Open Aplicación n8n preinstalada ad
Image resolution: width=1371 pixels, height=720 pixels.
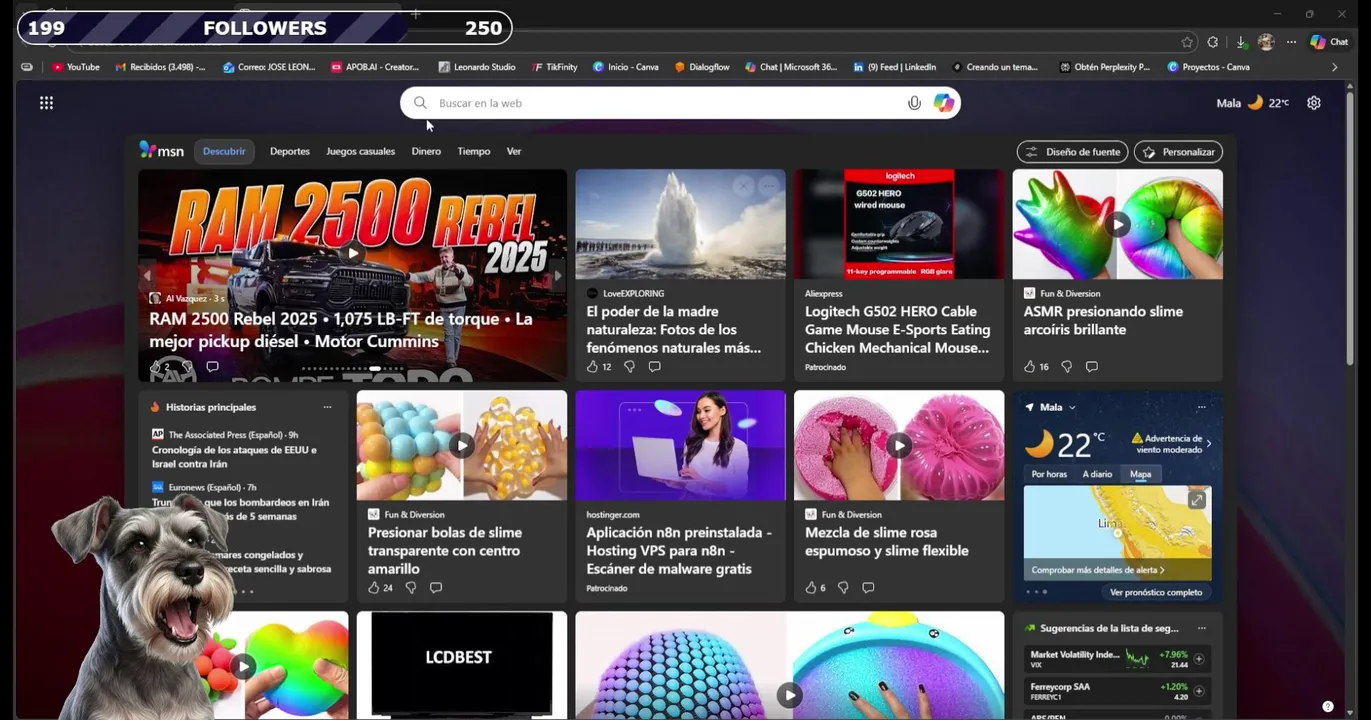coord(680,551)
